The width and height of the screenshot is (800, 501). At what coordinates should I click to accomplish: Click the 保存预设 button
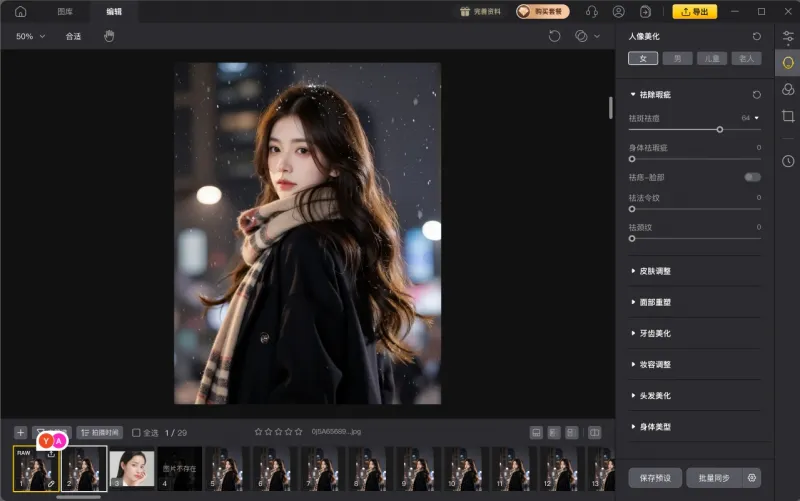[655, 478]
